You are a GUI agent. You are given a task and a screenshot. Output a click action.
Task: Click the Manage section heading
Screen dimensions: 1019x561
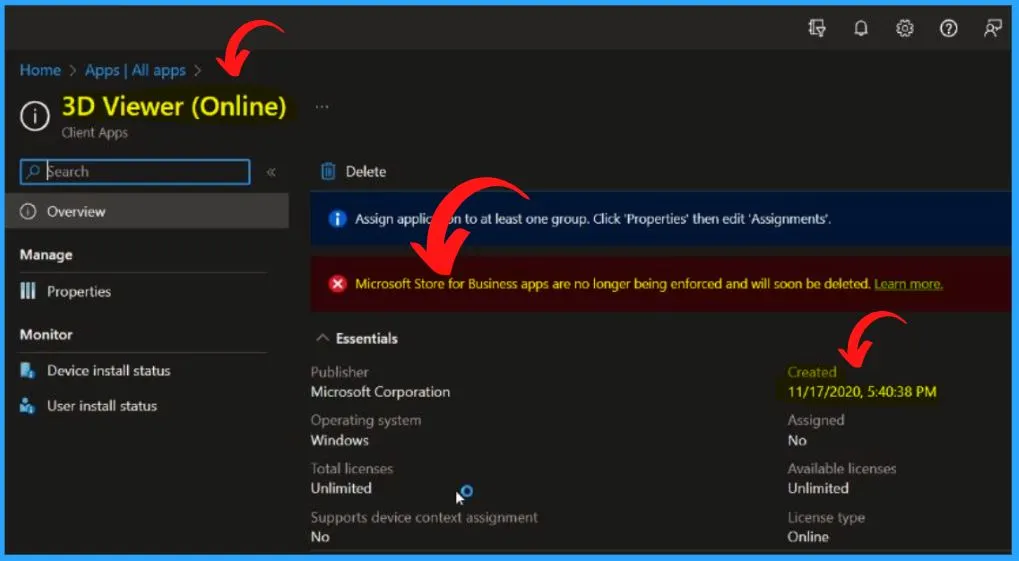(x=46, y=255)
